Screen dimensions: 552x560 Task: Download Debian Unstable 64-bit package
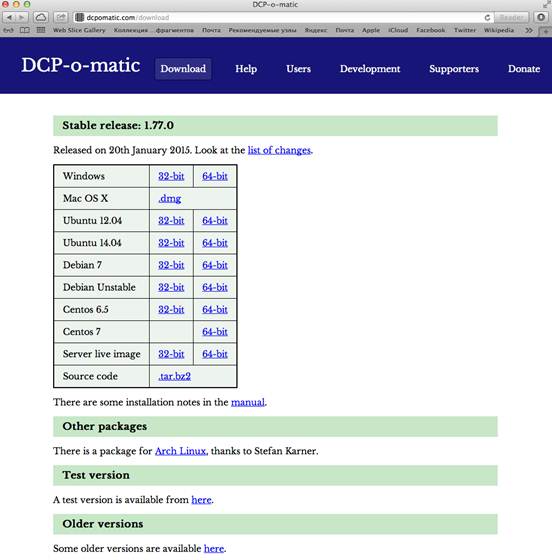(215, 287)
